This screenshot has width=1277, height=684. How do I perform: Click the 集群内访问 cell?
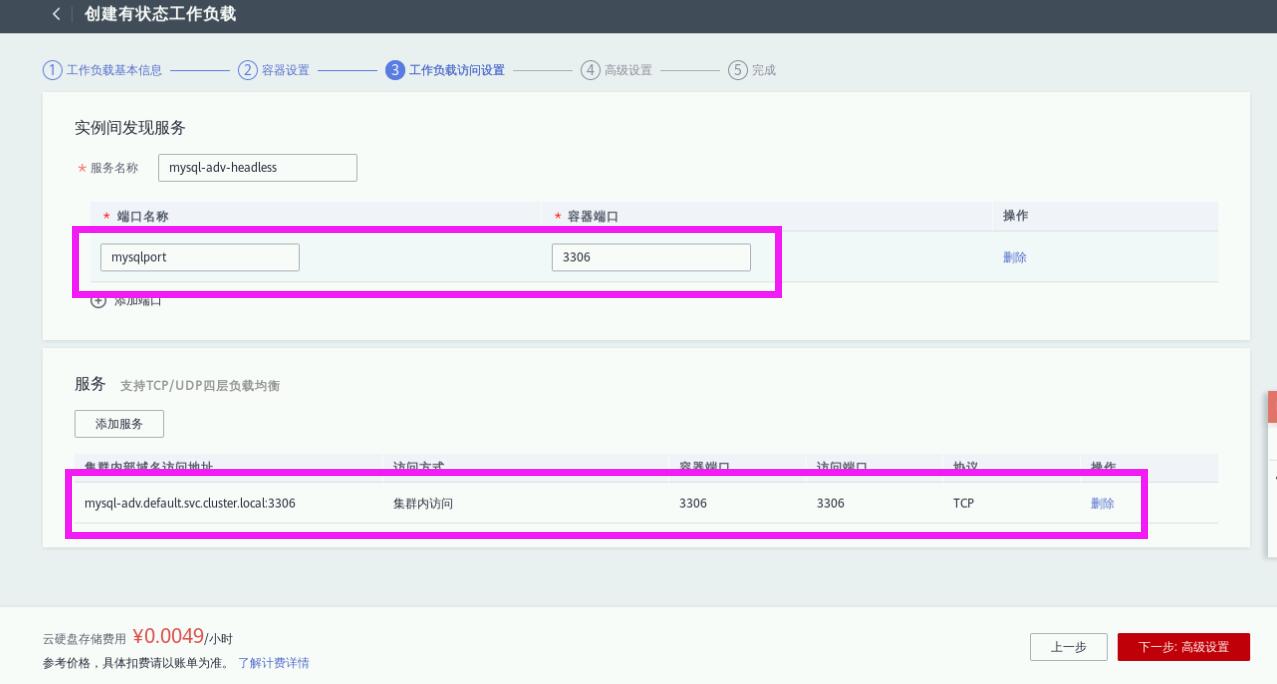(423, 504)
